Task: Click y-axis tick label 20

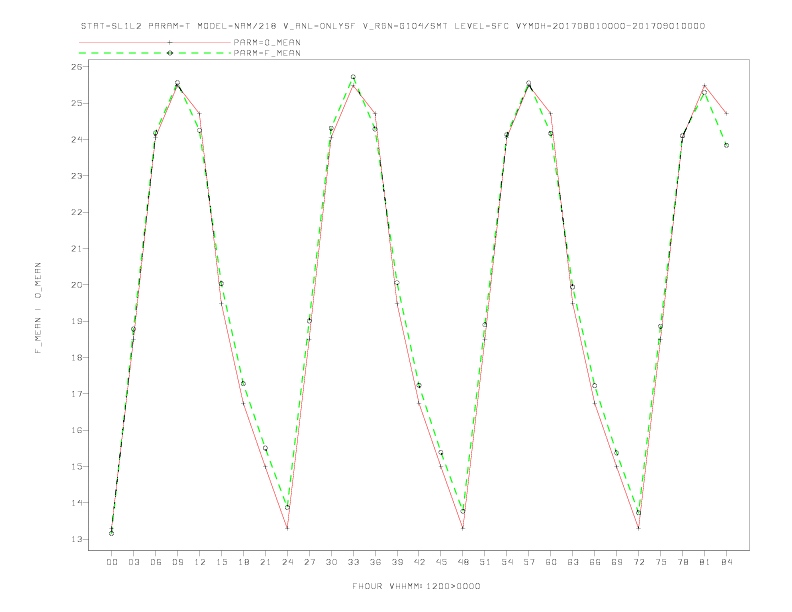Action: coord(76,285)
